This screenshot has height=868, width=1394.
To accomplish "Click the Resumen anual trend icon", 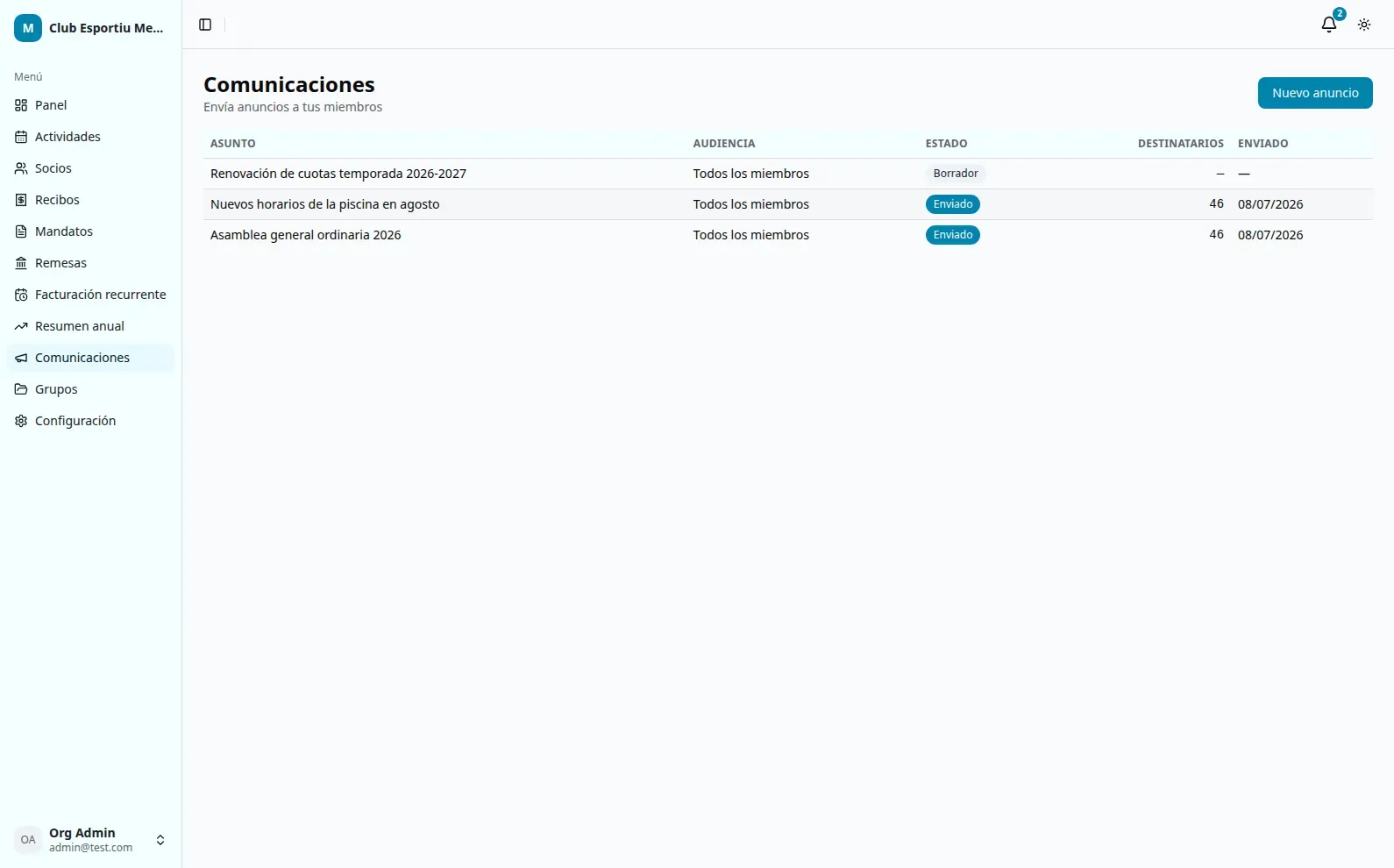I will tap(21, 326).
